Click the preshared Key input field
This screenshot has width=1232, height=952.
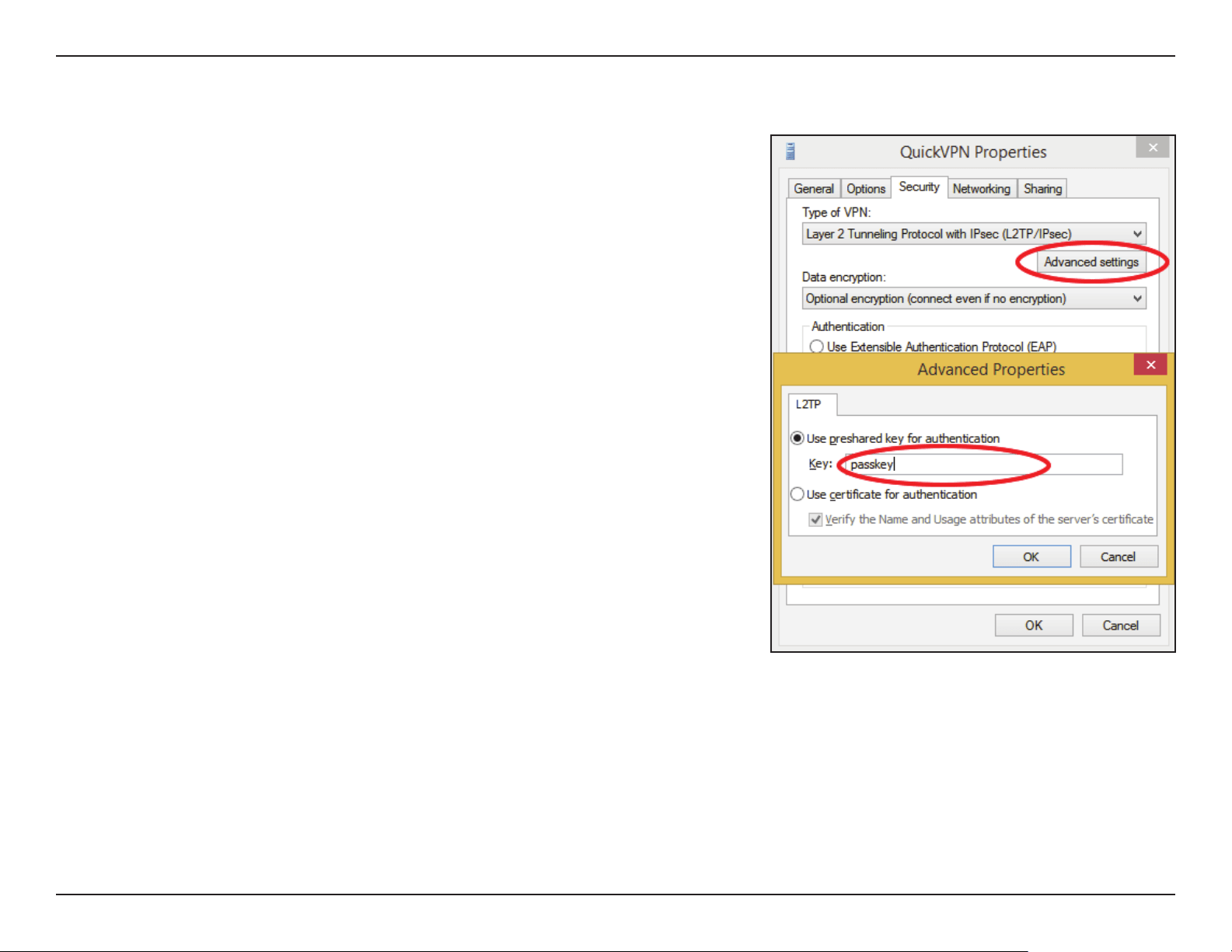984,465
